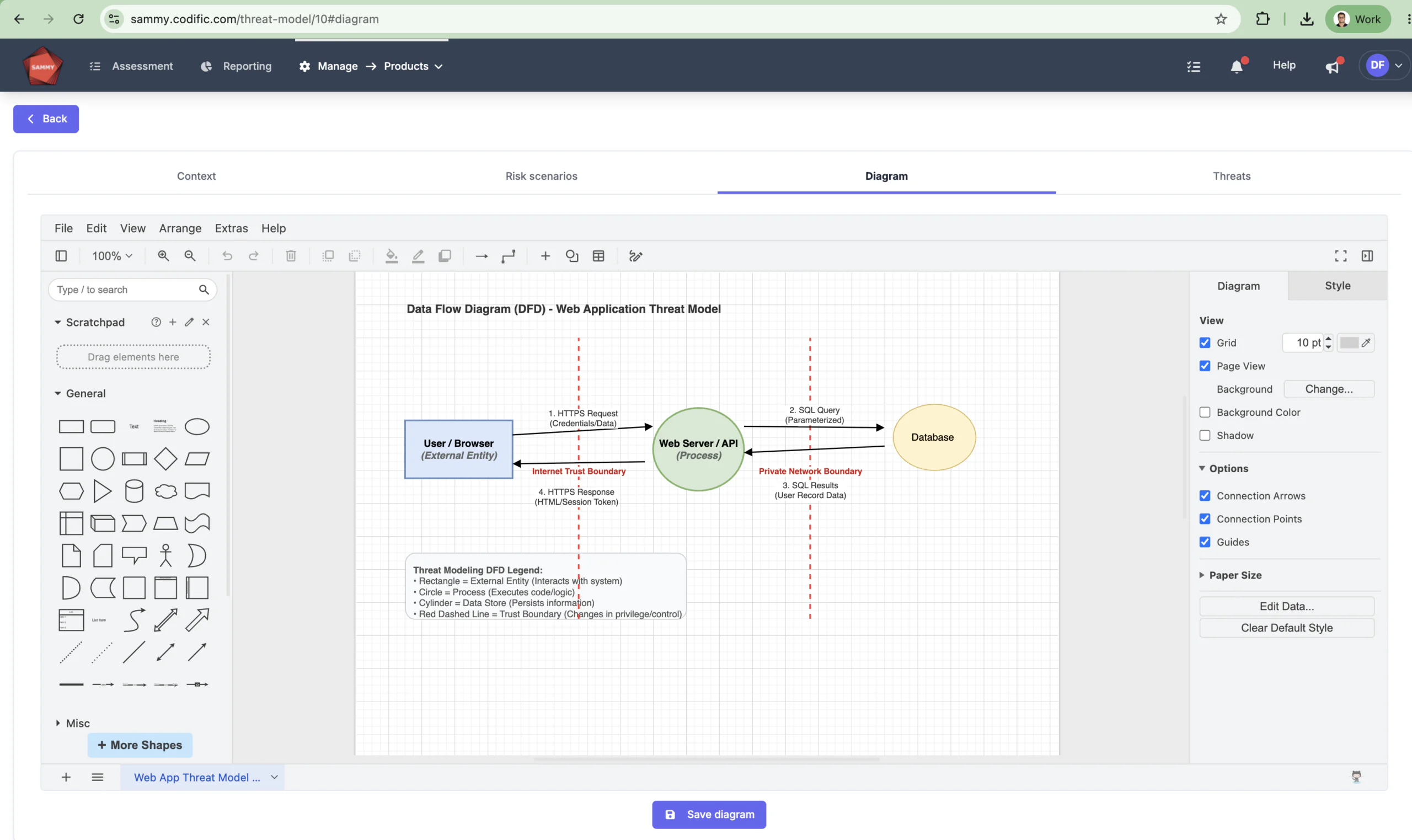Open the Extras menu
The width and height of the screenshot is (1412, 840).
click(231, 228)
